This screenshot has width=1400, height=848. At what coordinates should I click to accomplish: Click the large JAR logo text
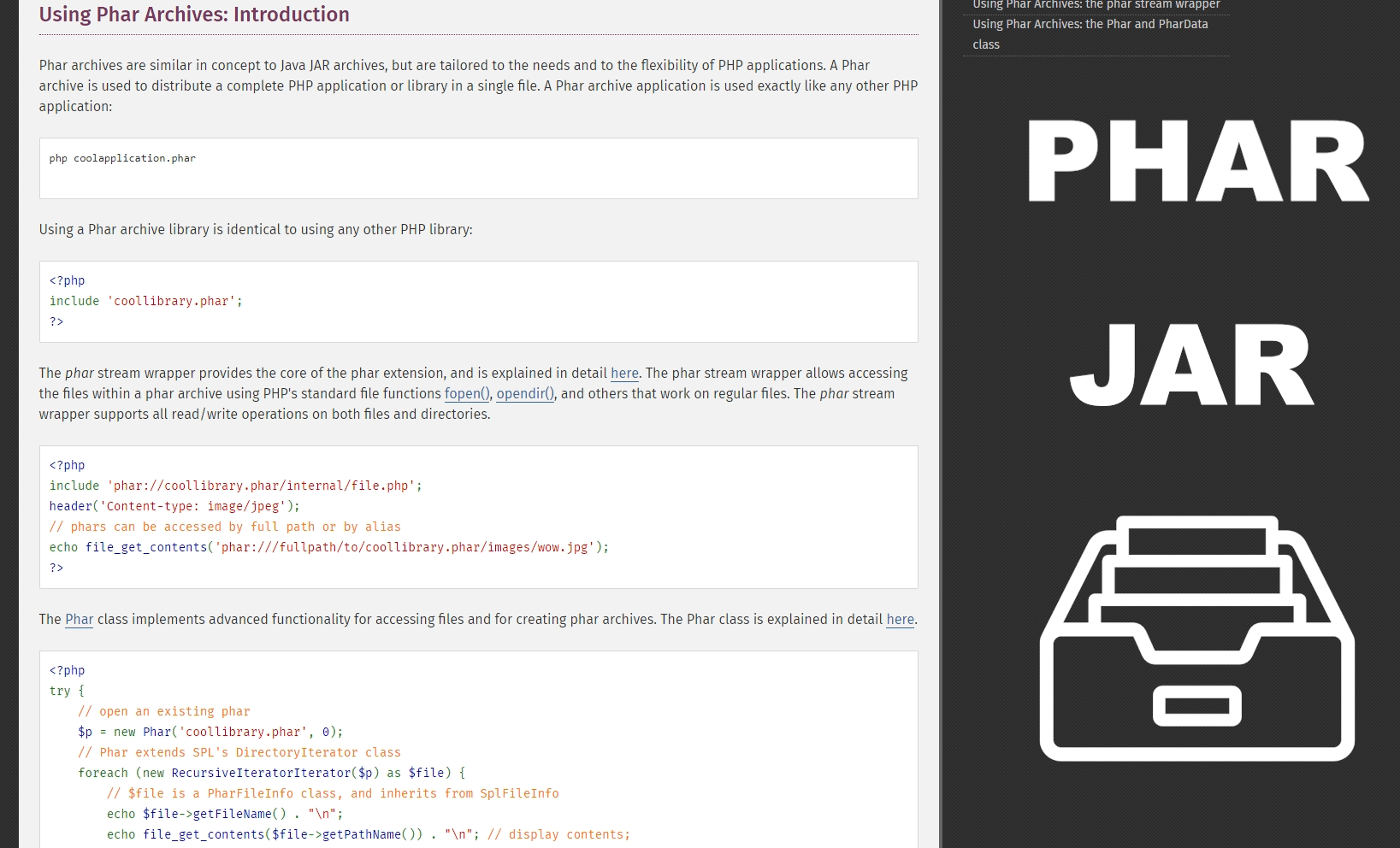[1192, 365]
